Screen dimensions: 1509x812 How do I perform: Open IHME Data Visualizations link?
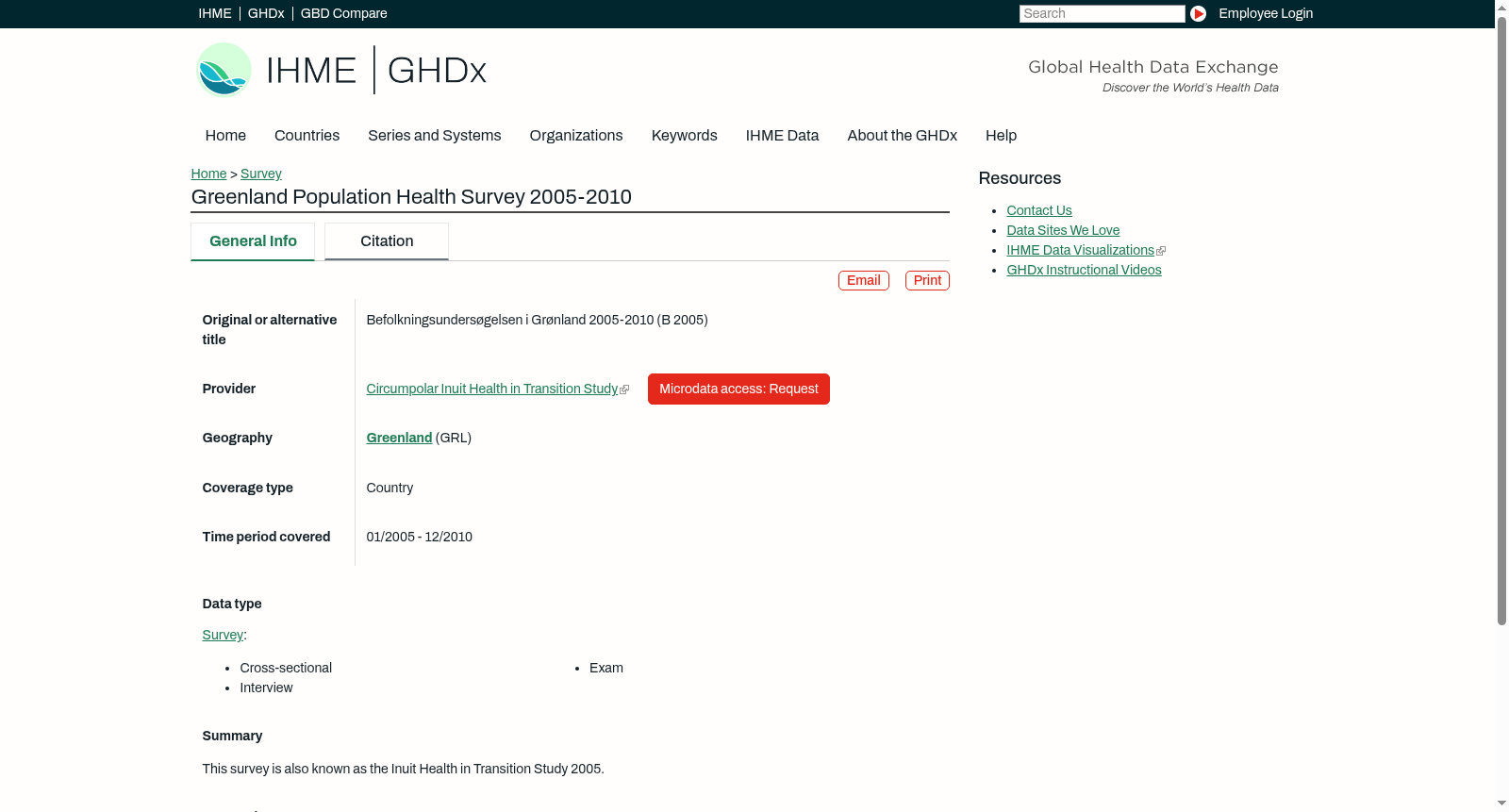click(1080, 251)
